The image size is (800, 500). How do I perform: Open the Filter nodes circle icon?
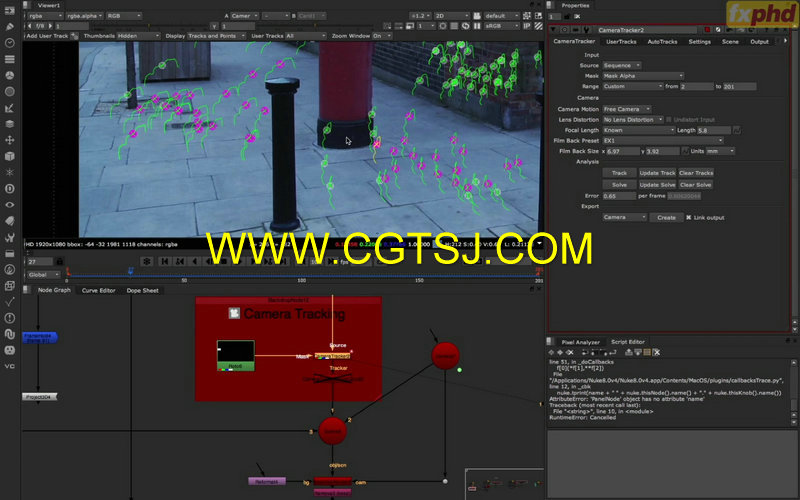9,91
